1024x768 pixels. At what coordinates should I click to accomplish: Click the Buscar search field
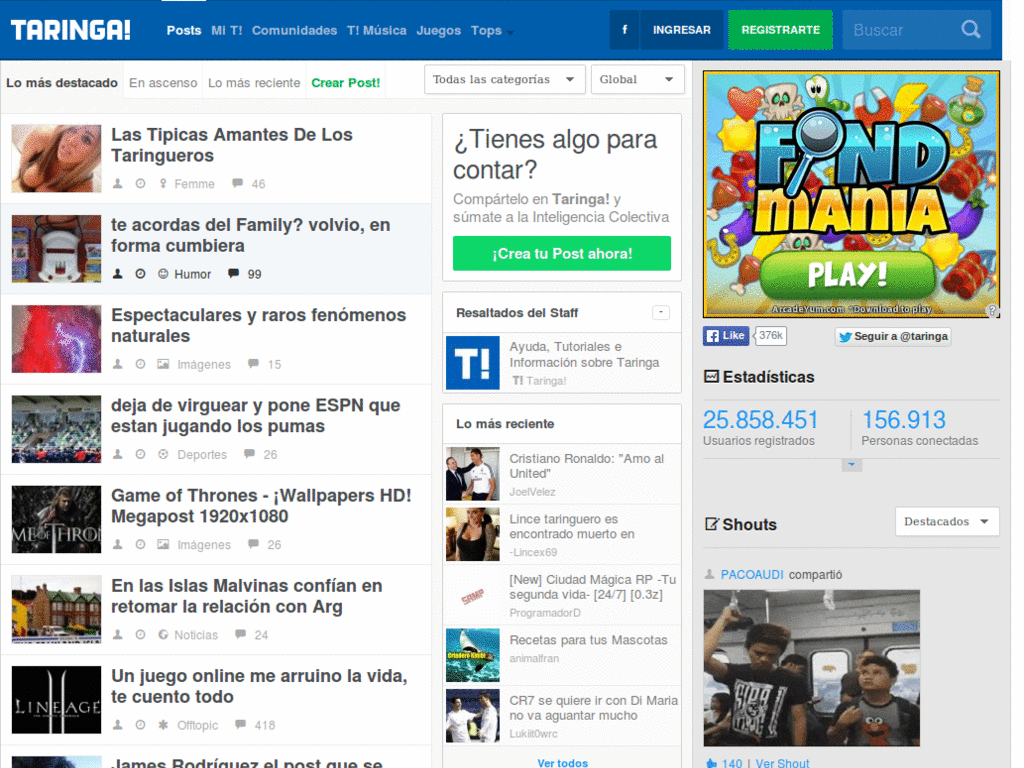[901, 30]
